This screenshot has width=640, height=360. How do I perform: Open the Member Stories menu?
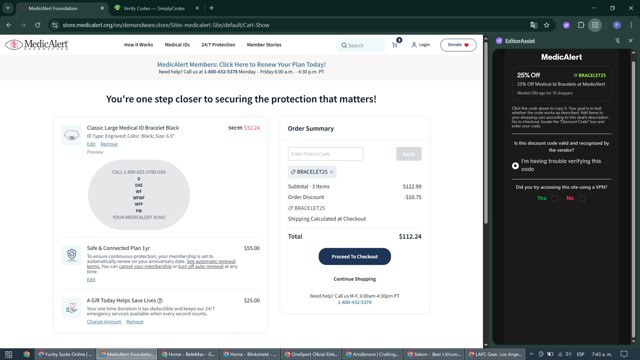[x=264, y=45]
